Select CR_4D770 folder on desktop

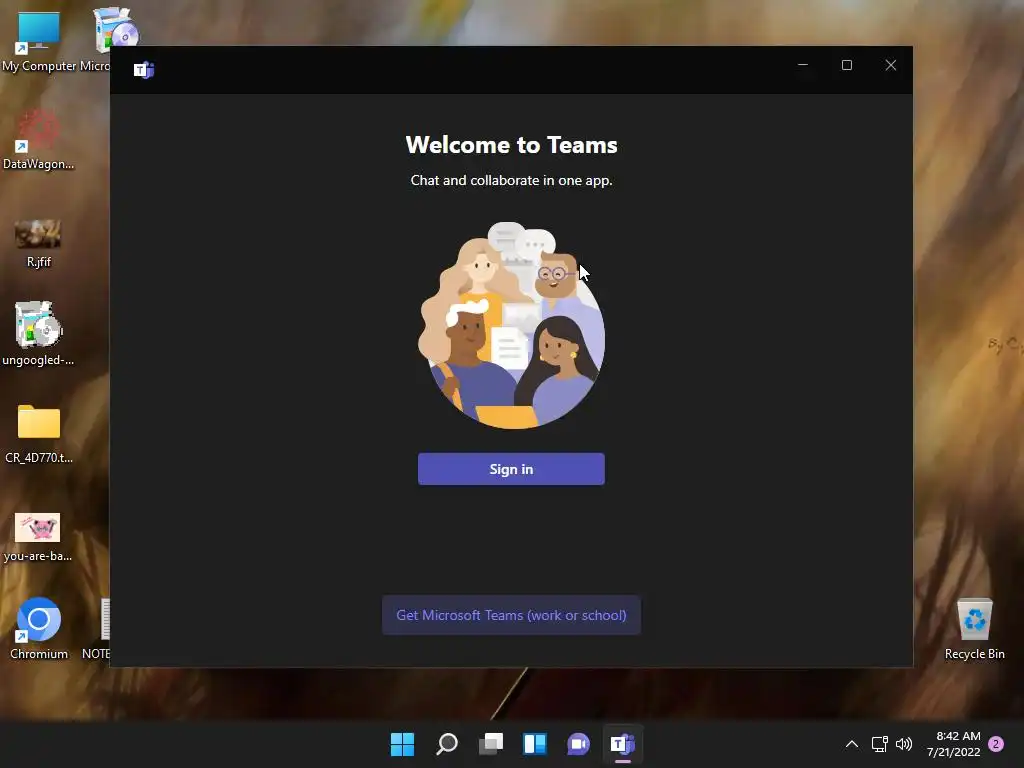(39, 434)
